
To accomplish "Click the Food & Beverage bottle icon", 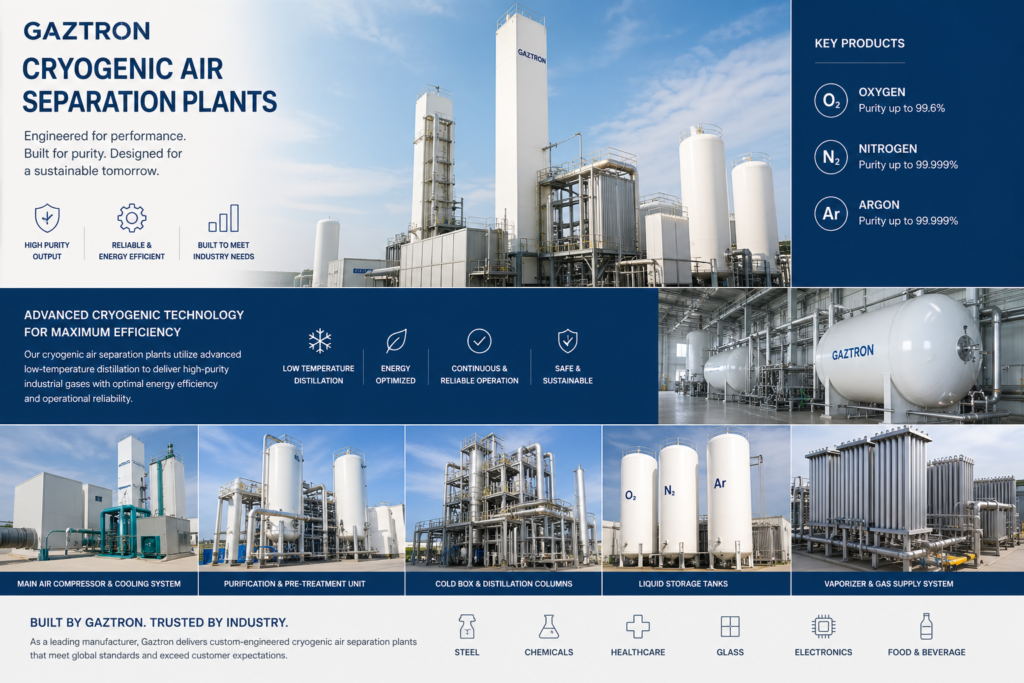I will [x=926, y=627].
